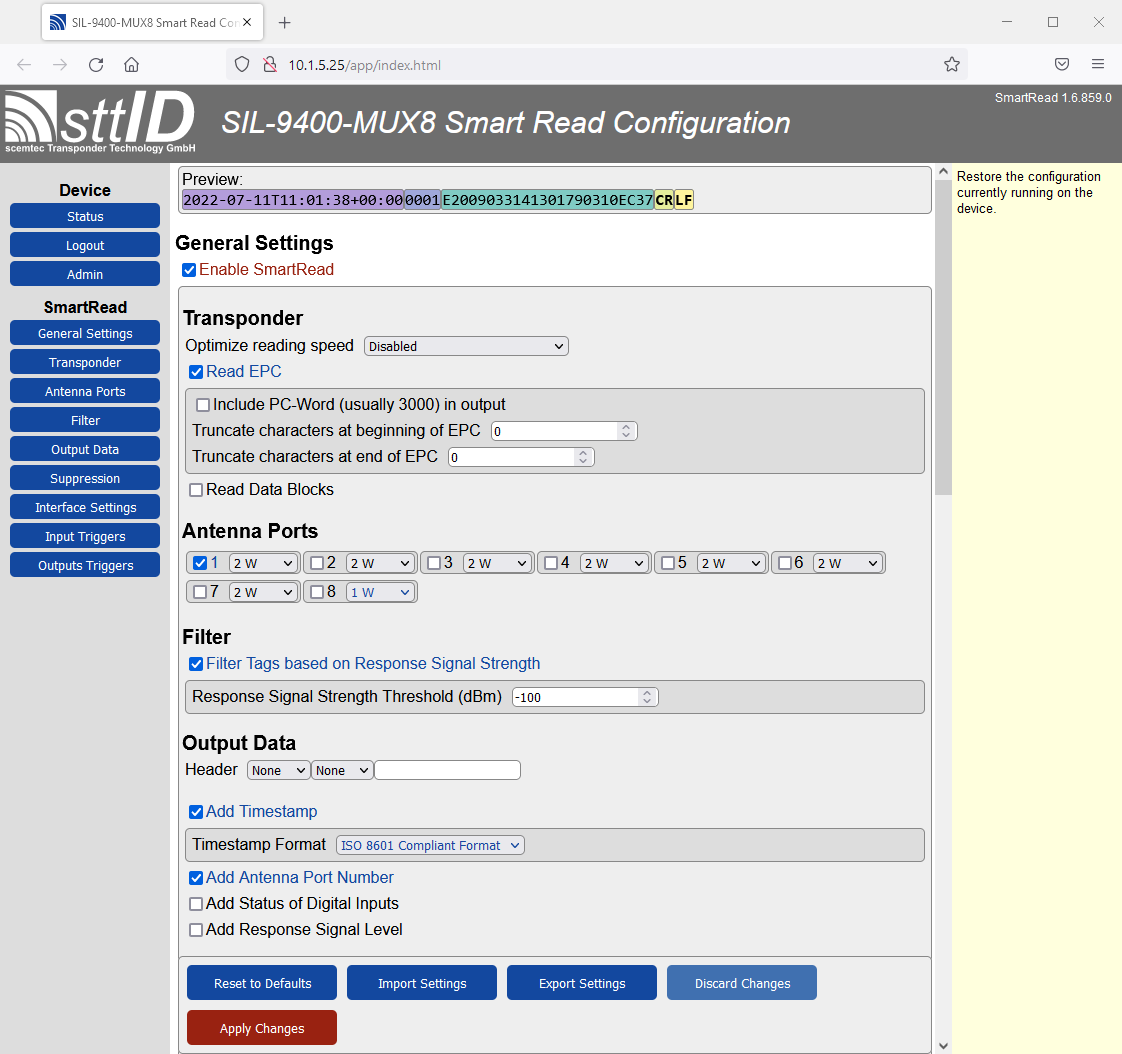Click the insecure connection padlock icon
The height and width of the screenshot is (1054, 1122).
[x=270, y=65]
